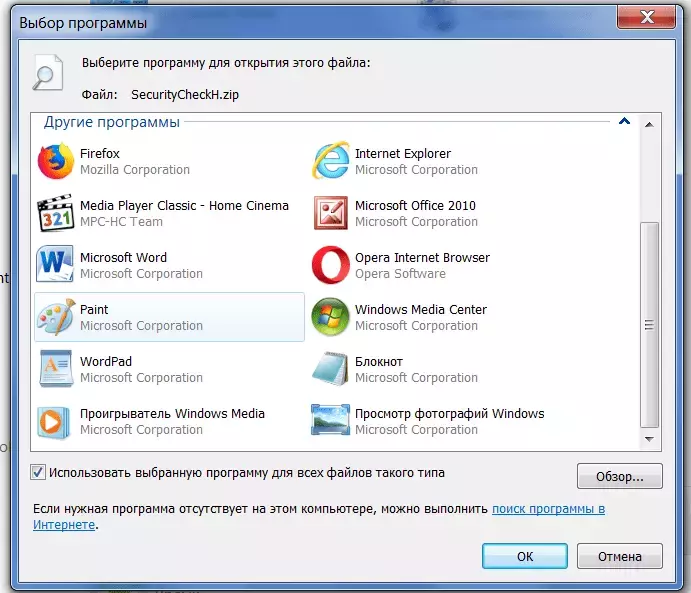
Task: Click the file search icon at top
Action: coord(48,73)
